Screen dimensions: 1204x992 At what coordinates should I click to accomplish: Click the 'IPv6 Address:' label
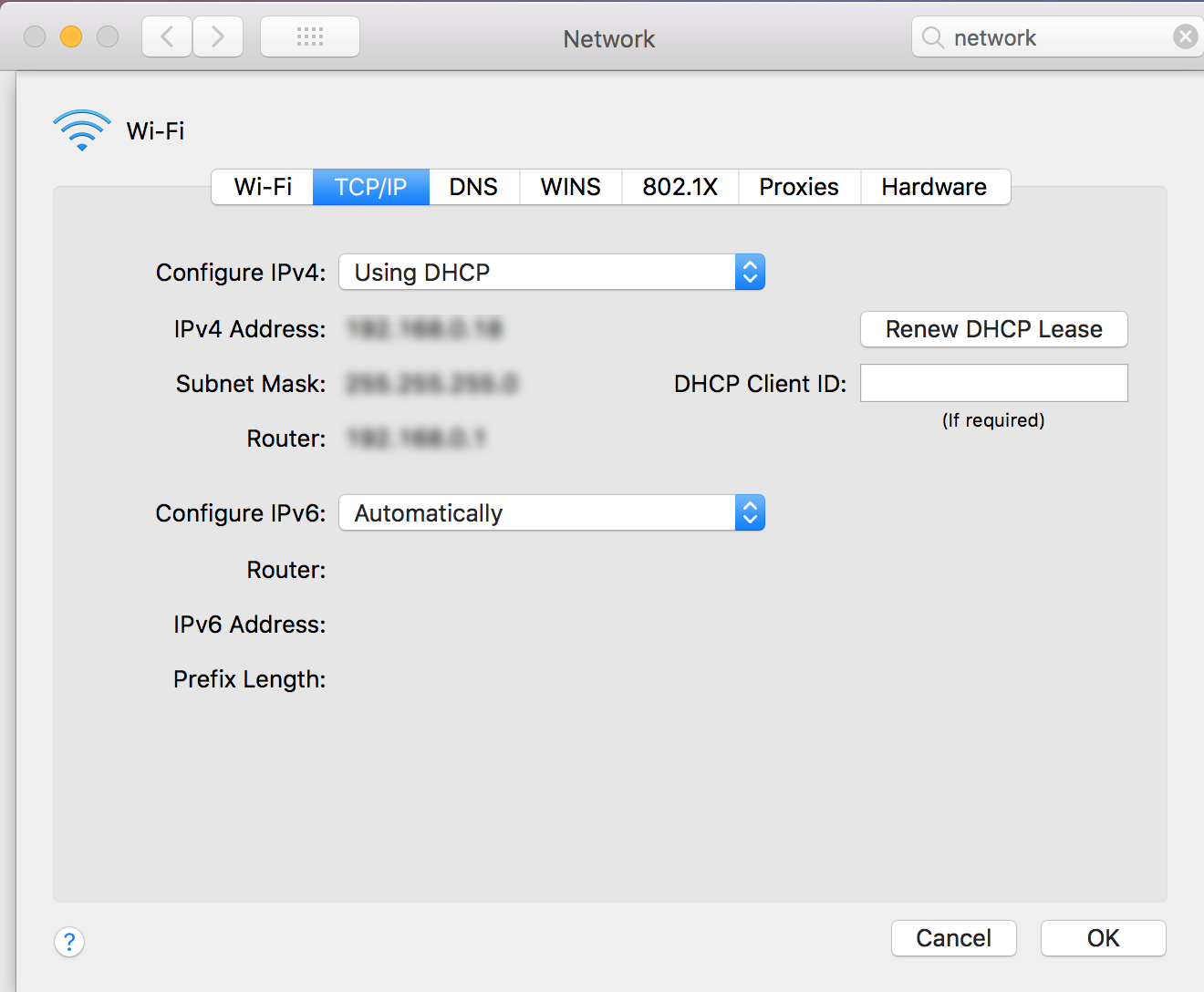click(x=250, y=625)
